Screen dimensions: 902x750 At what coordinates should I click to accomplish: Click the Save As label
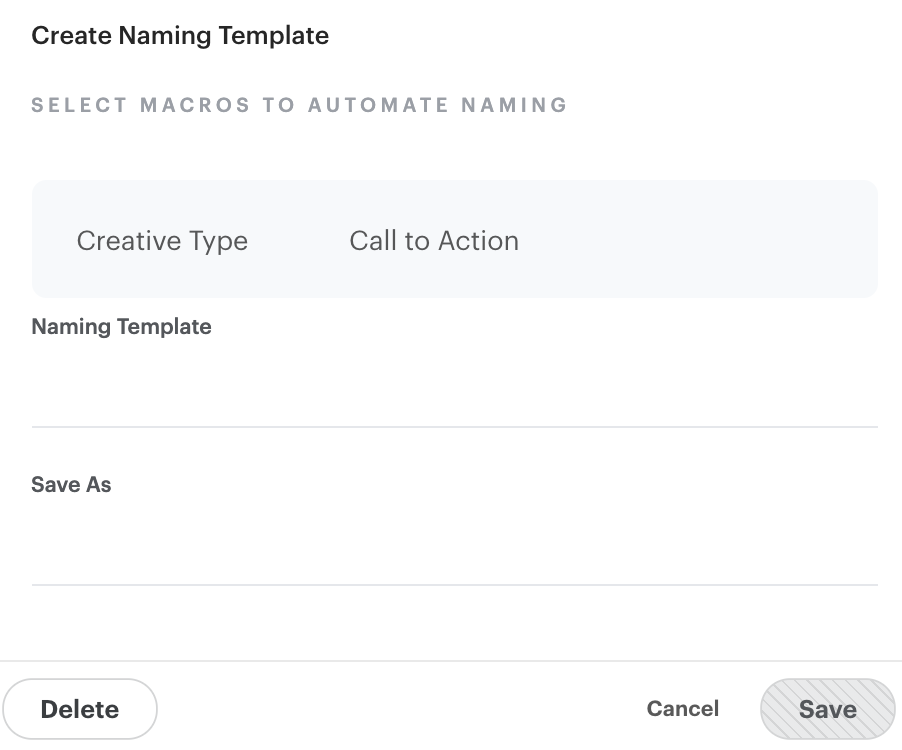71,484
